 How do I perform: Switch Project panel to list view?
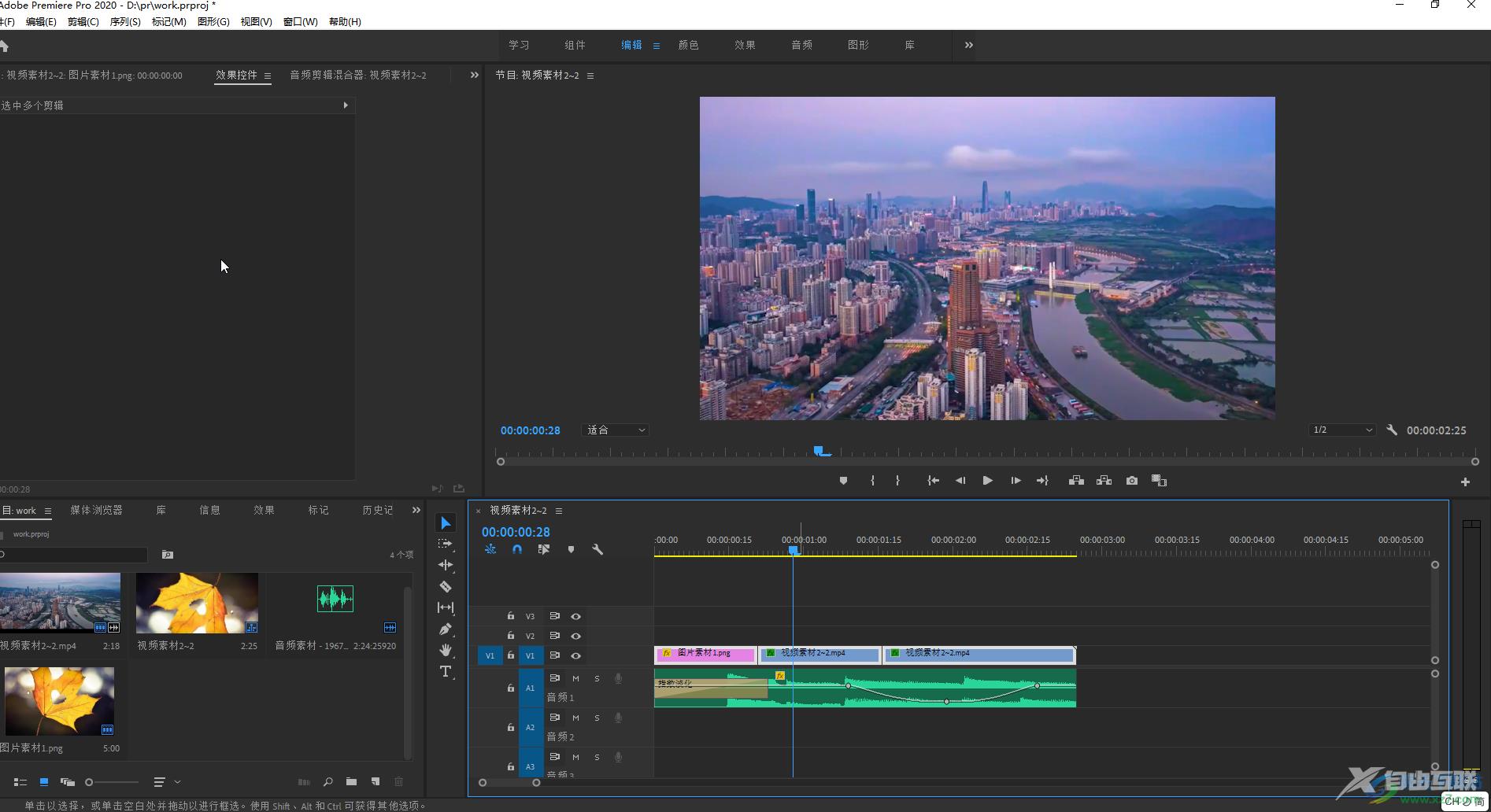coord(20,782)
